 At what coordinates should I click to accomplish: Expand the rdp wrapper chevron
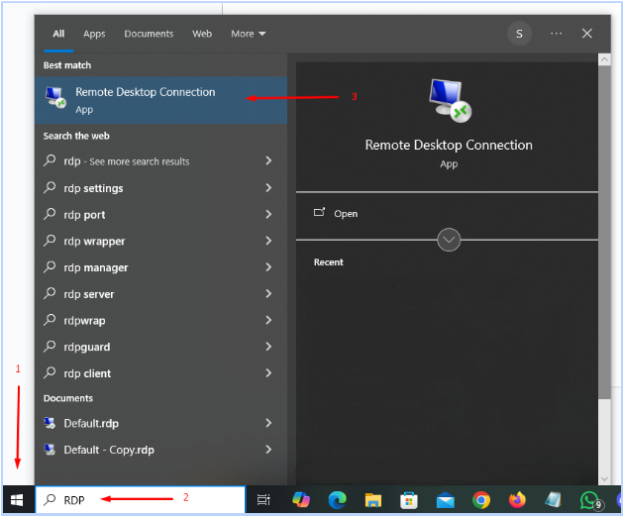(269, 241)
